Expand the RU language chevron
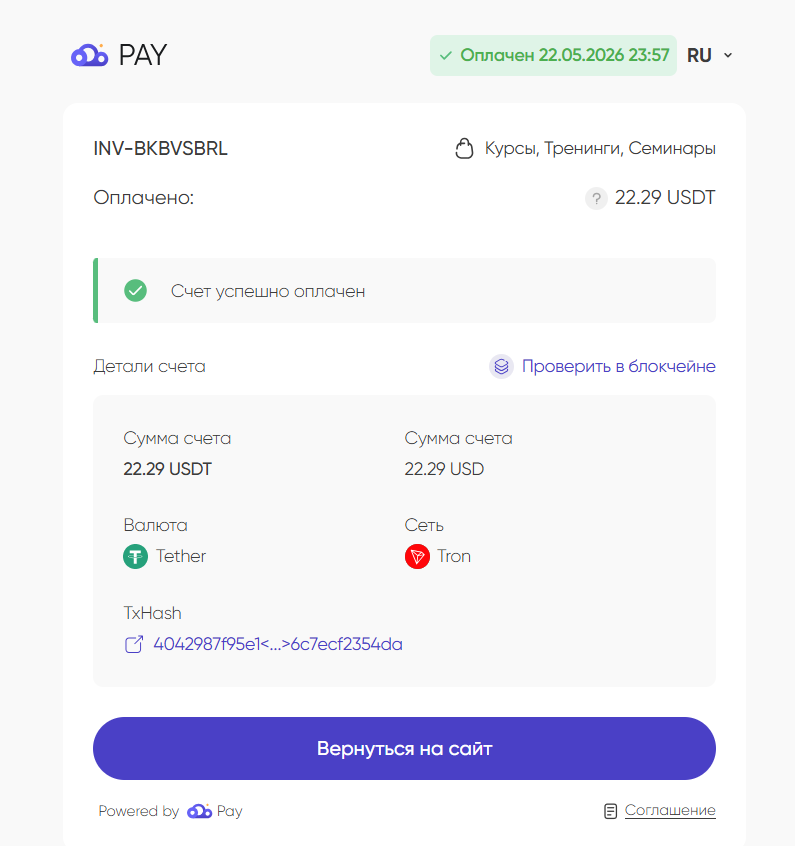The image size is (795, 846). 728,55
